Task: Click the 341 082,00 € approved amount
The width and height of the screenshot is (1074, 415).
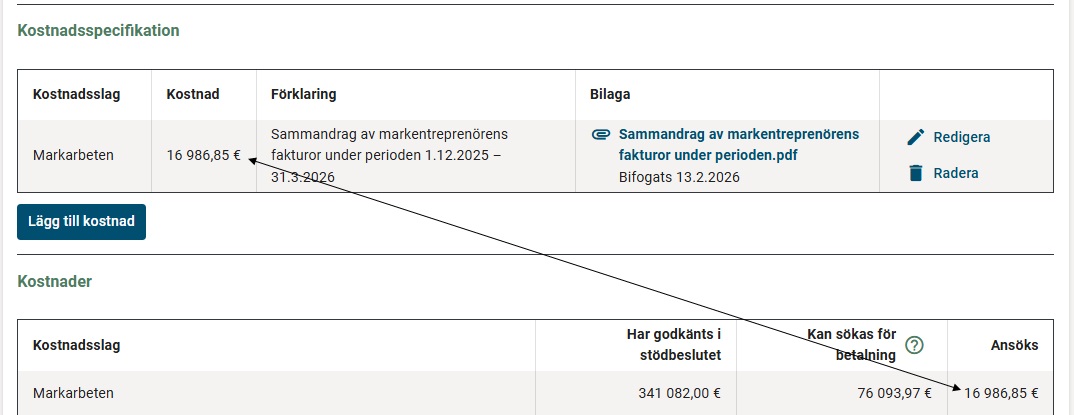Action: click(679, 393)
